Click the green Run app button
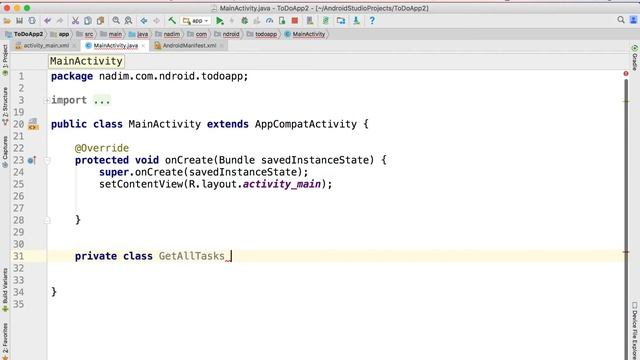Screen dimensions: 640x360 pyautogui.click(x=220, y=21)
